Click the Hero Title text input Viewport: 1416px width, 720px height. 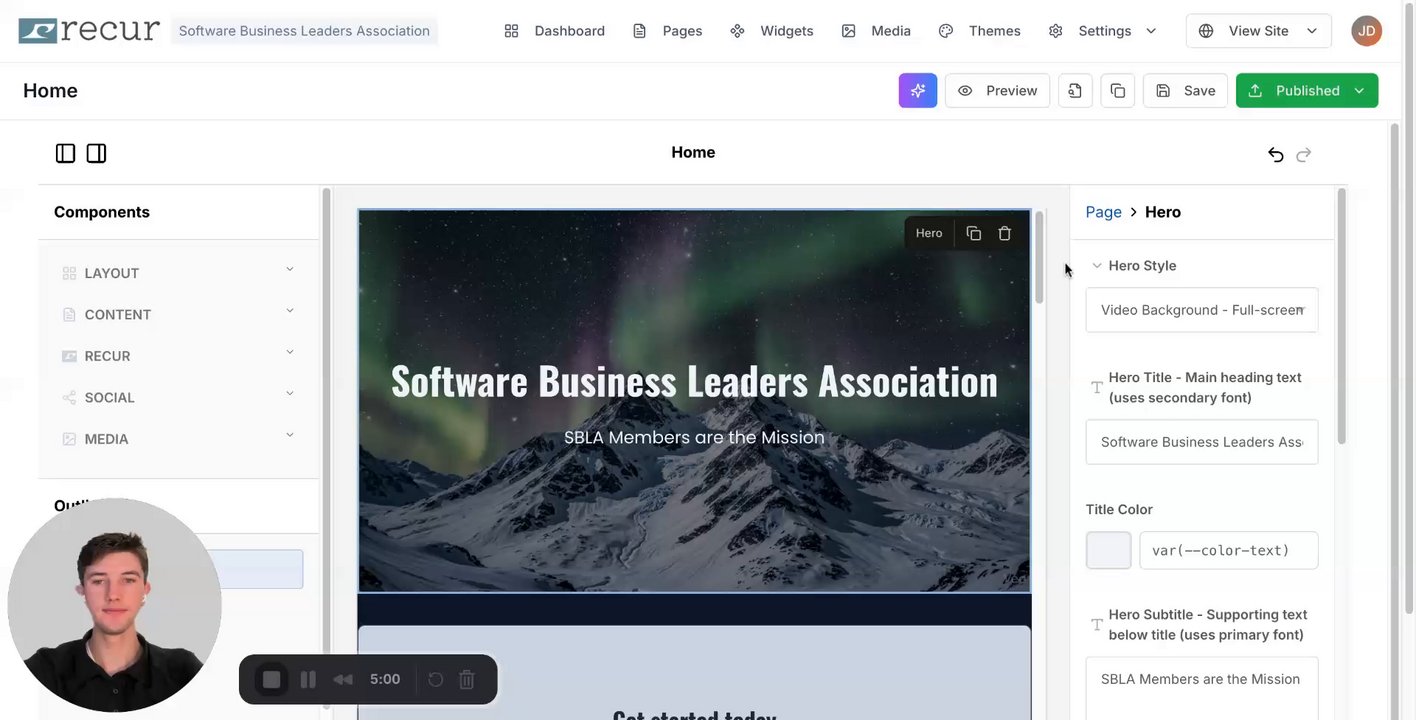tap(1202, 442)
